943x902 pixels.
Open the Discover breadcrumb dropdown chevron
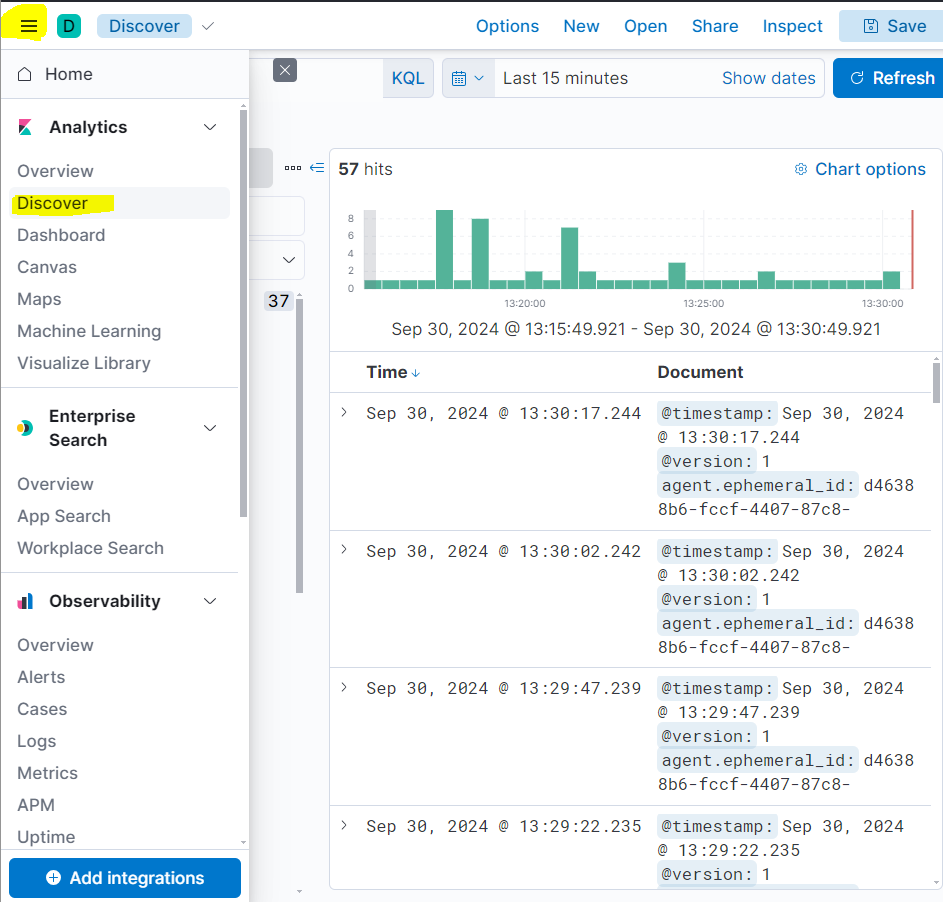point(207,26)
